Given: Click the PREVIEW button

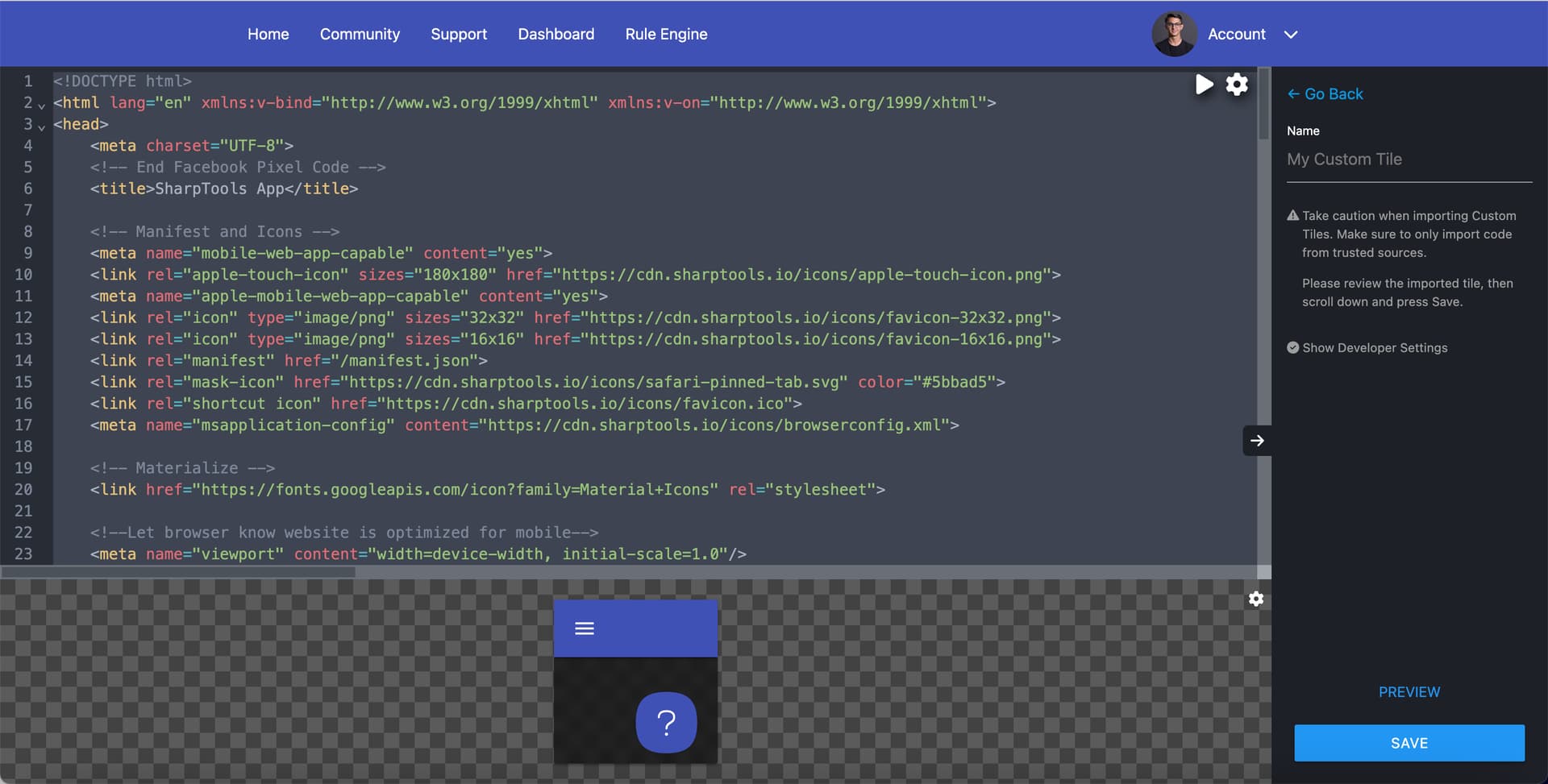Looking at the screenshot, I should pyautogui.click(x=1409, y=692).
